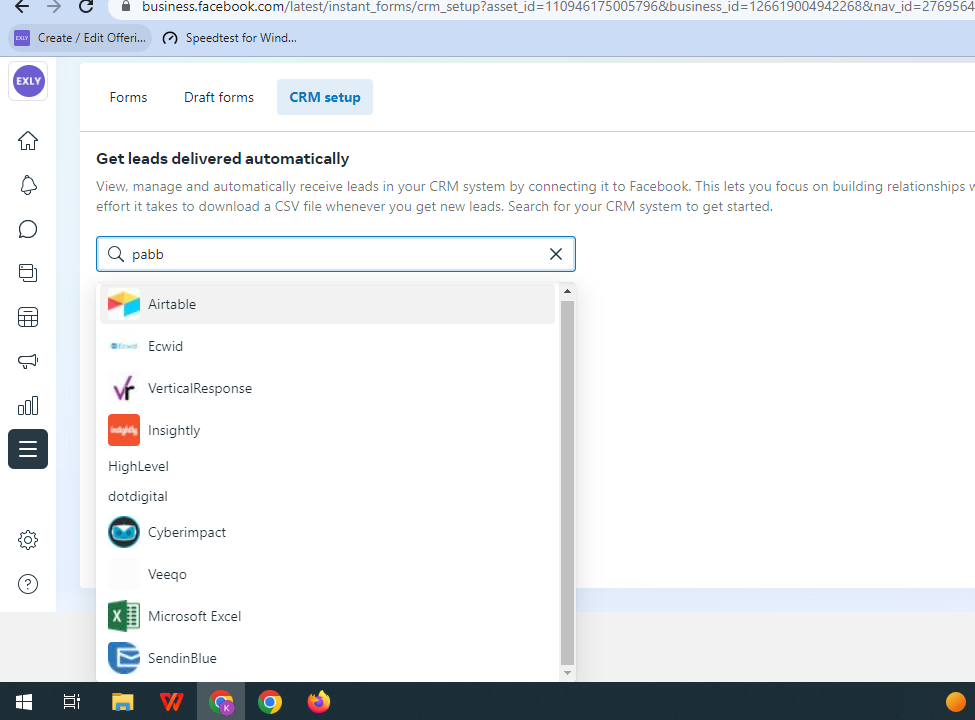Open the Create / Edit Offeri... bookmark

80,38
